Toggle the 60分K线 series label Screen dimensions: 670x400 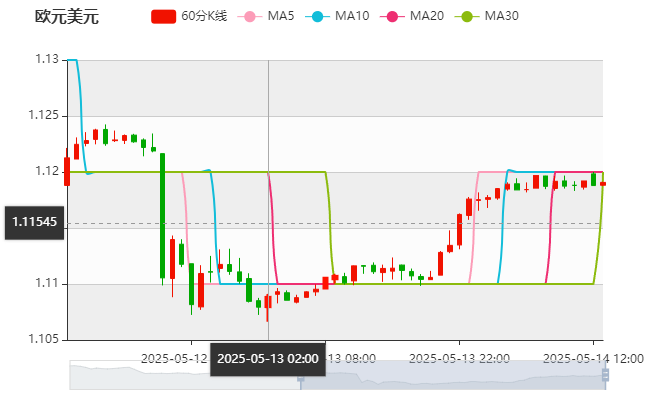[204, 17]
